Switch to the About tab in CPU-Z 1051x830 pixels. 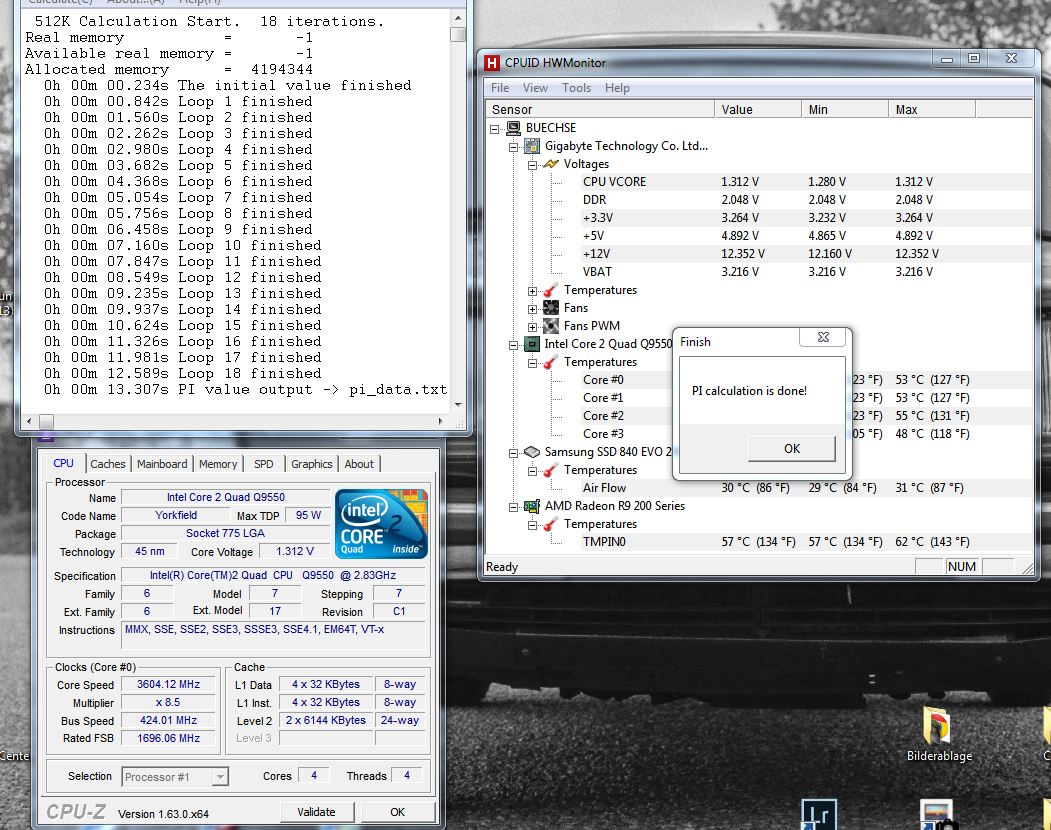coord(359,464)
